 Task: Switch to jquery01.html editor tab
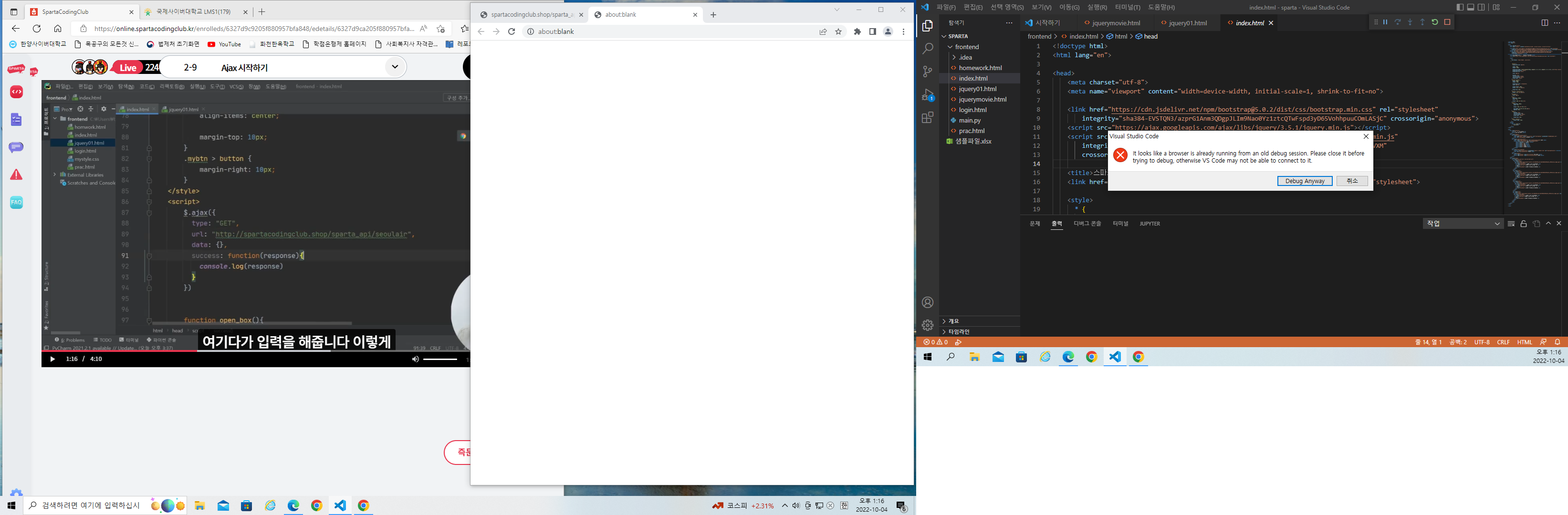[x=1188, y=23]
